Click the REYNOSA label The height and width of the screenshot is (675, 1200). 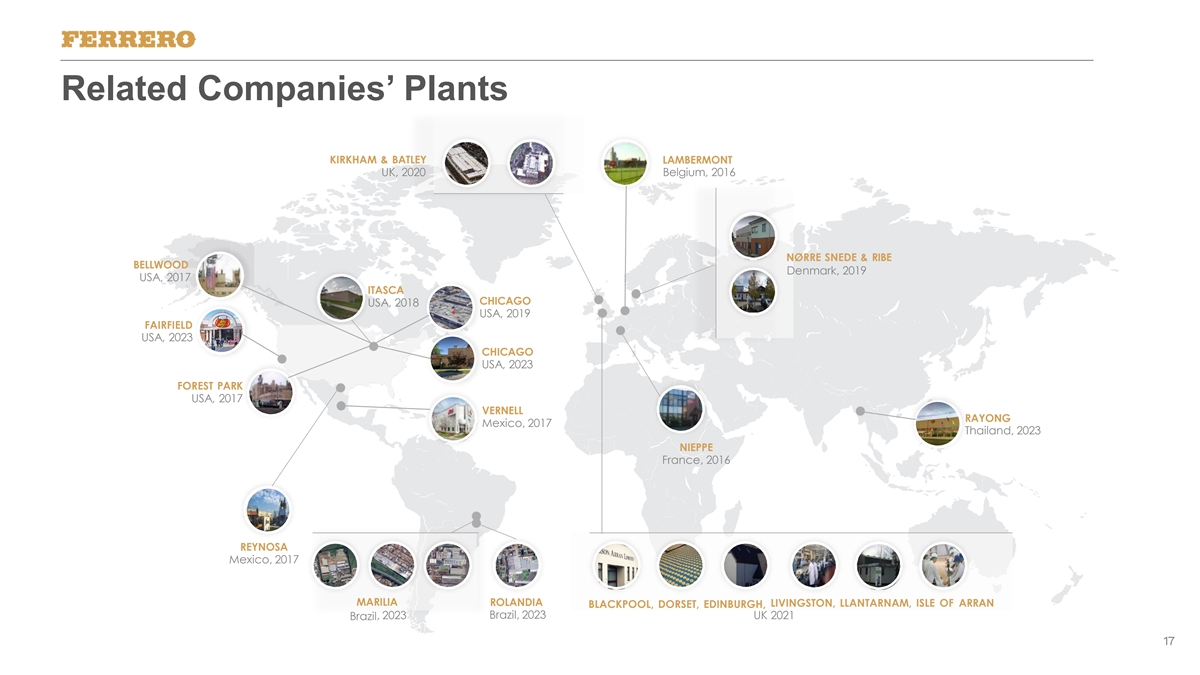click(264, 547)
